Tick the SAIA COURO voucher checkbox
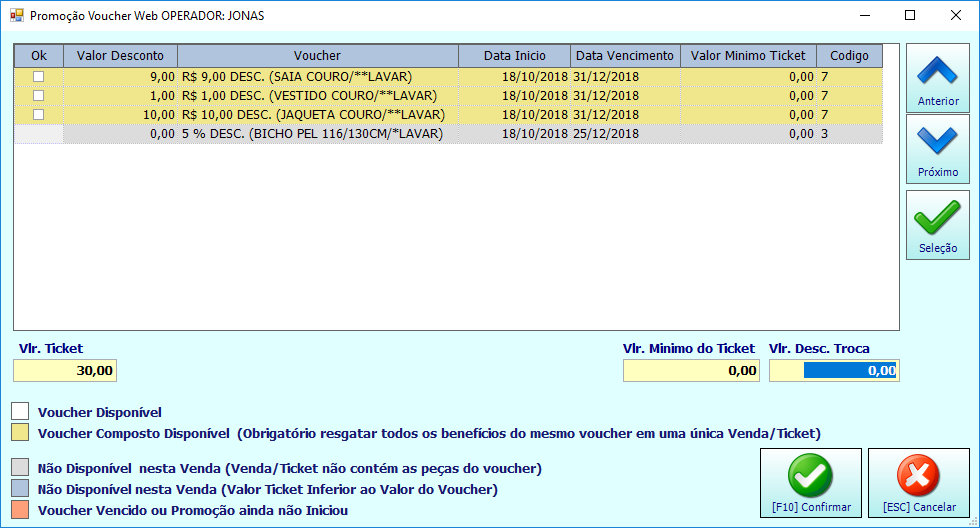This screenshot has width=980, height=528. point(39,76)
